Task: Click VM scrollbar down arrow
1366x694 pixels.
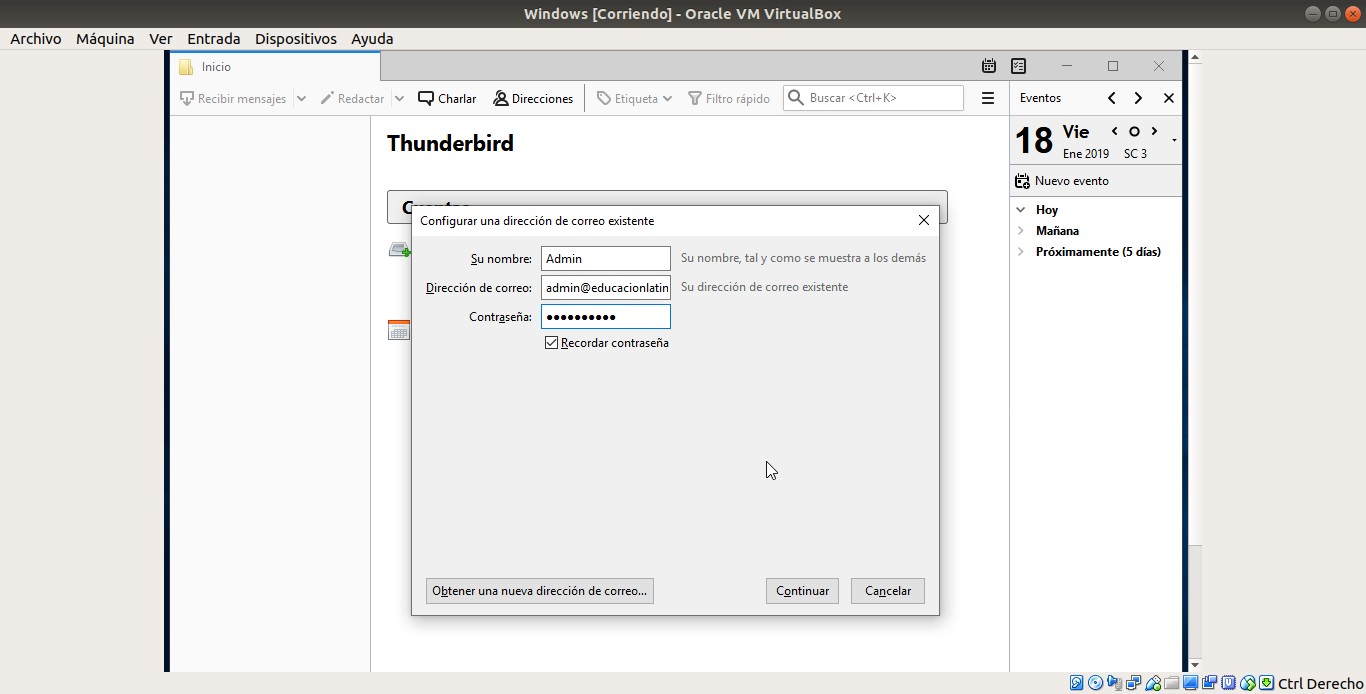Action: pos(1194,665)
